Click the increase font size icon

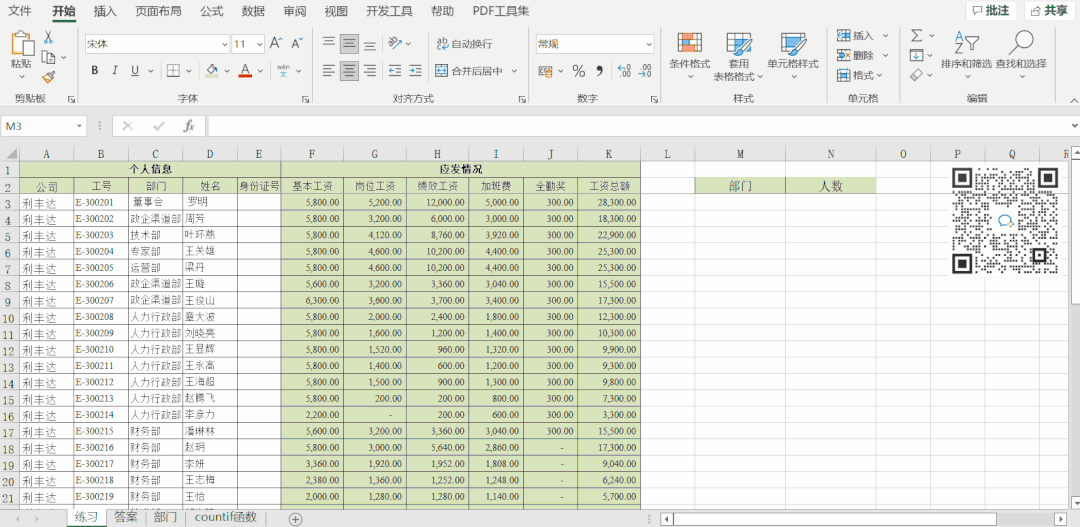coord(277,44)
